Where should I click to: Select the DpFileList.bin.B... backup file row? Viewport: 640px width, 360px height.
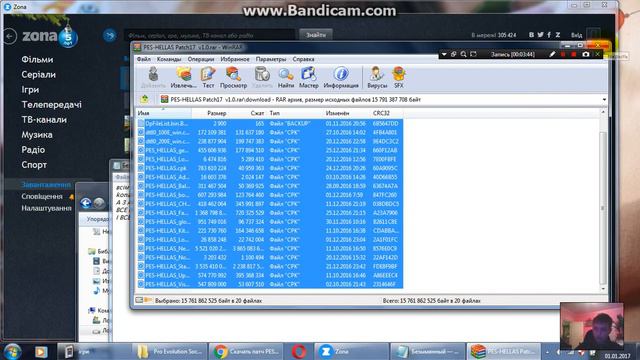click(x=270, y=123)
